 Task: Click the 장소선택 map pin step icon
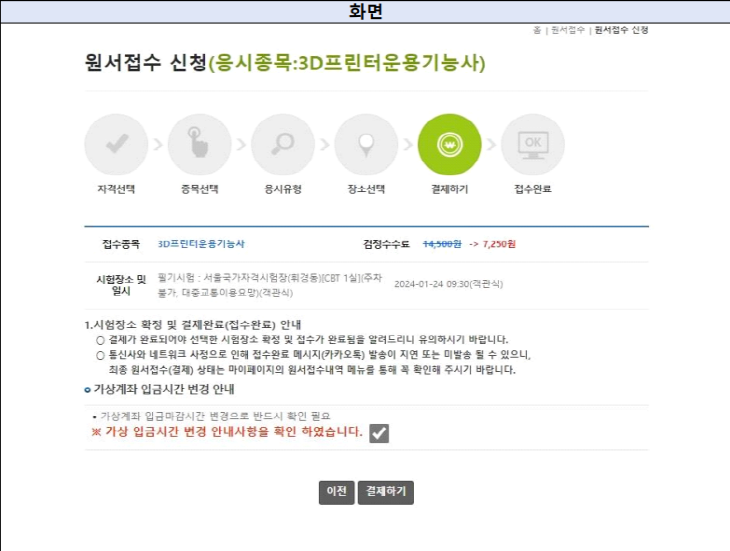(x=366, y=144)
